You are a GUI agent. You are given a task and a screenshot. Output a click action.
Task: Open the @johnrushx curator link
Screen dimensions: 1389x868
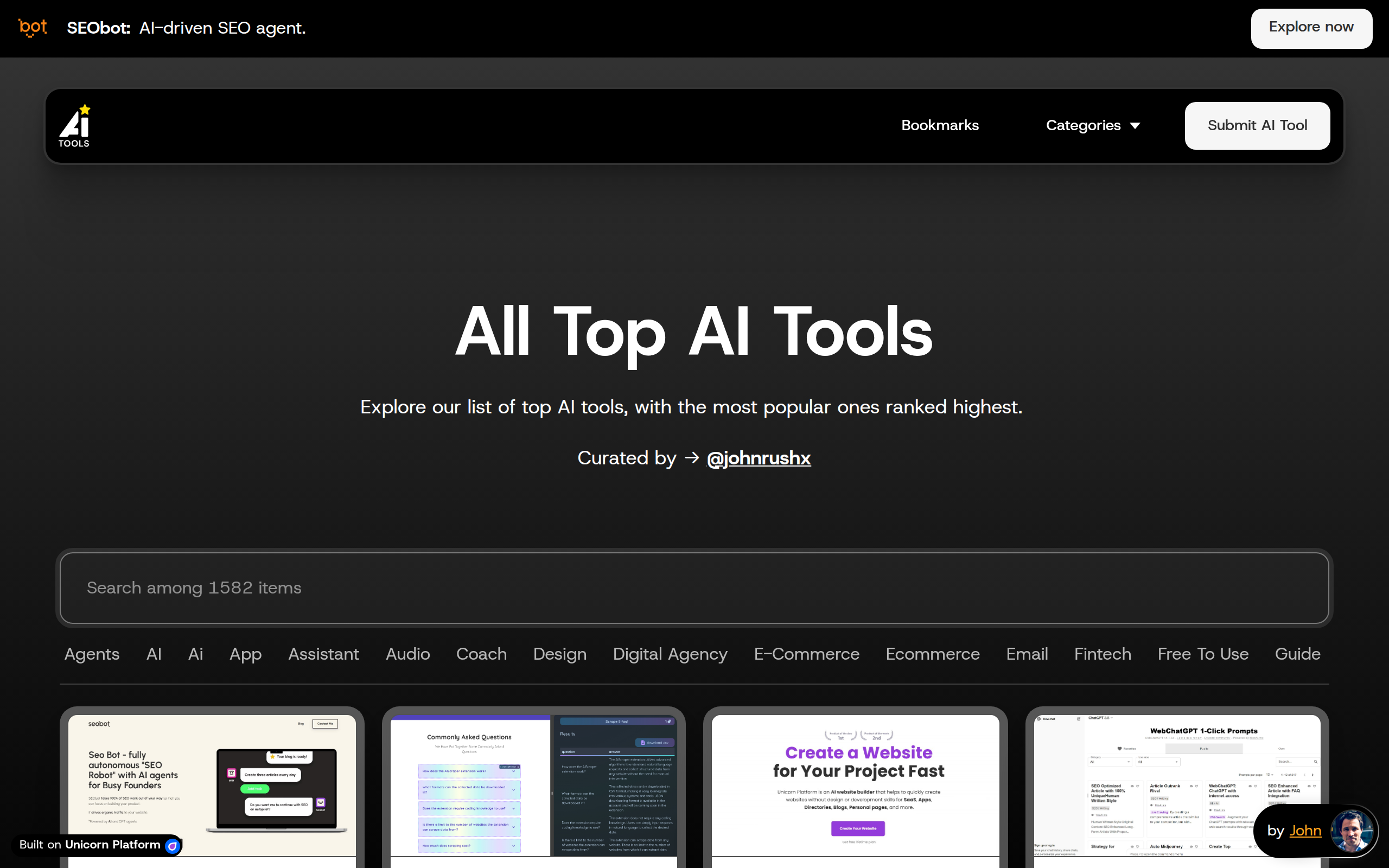point(758,458)
